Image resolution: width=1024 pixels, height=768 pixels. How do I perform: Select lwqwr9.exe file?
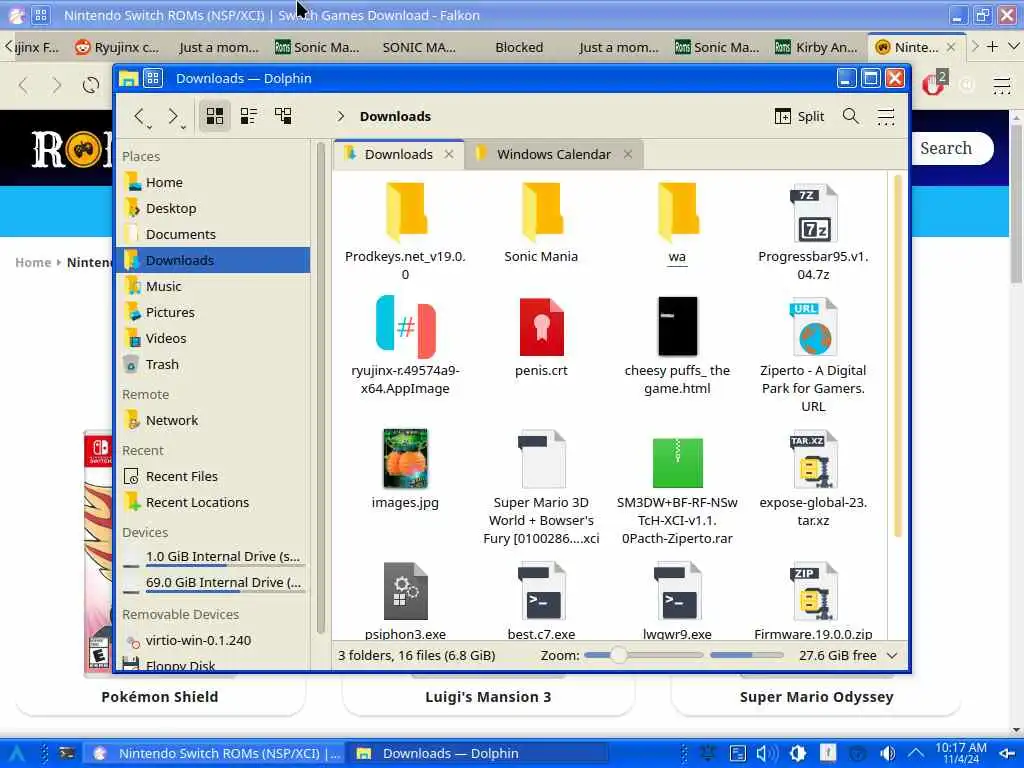677,601
